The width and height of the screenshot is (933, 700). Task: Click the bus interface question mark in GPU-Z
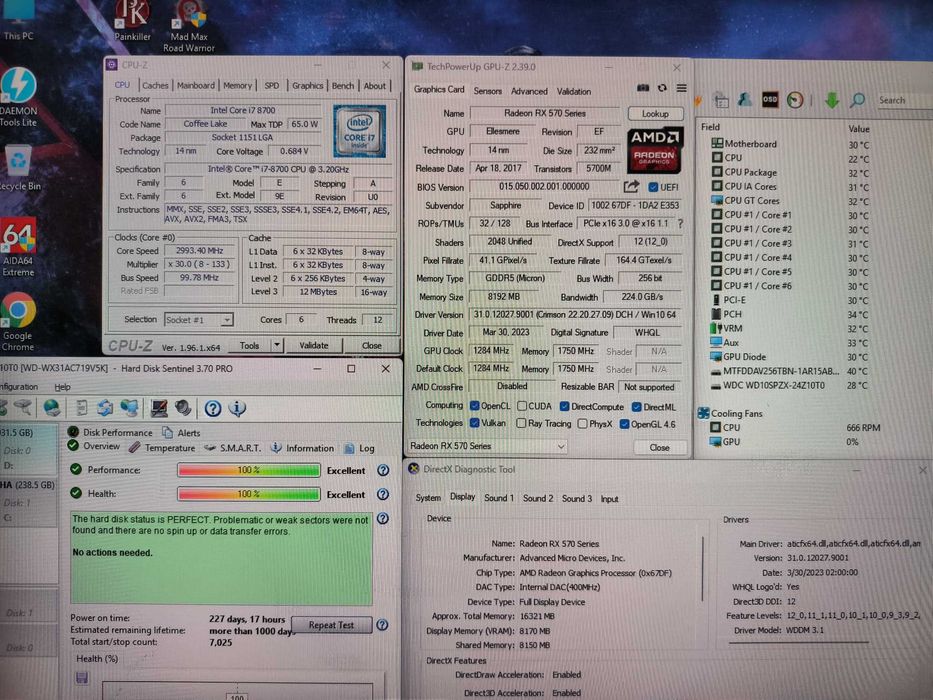point(680,224)
